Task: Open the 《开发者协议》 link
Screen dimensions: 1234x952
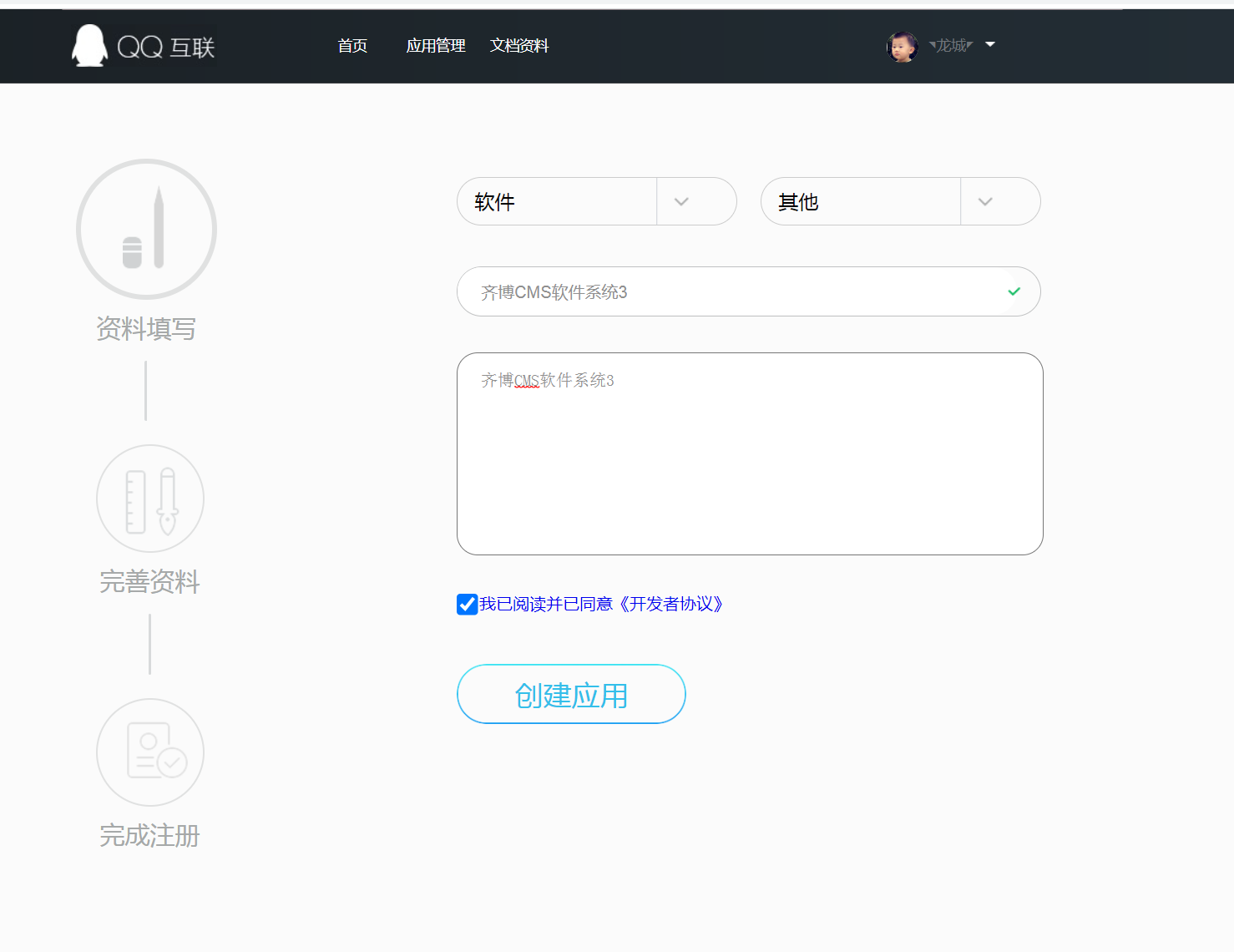Action: click(x=671, y=604)
